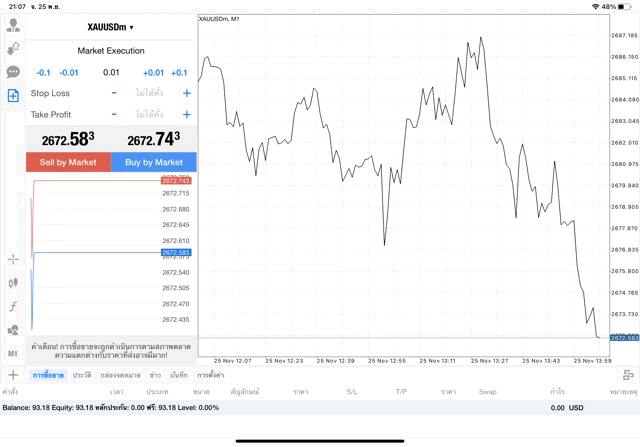Click Buy by Market button

(x=154, y=162)
